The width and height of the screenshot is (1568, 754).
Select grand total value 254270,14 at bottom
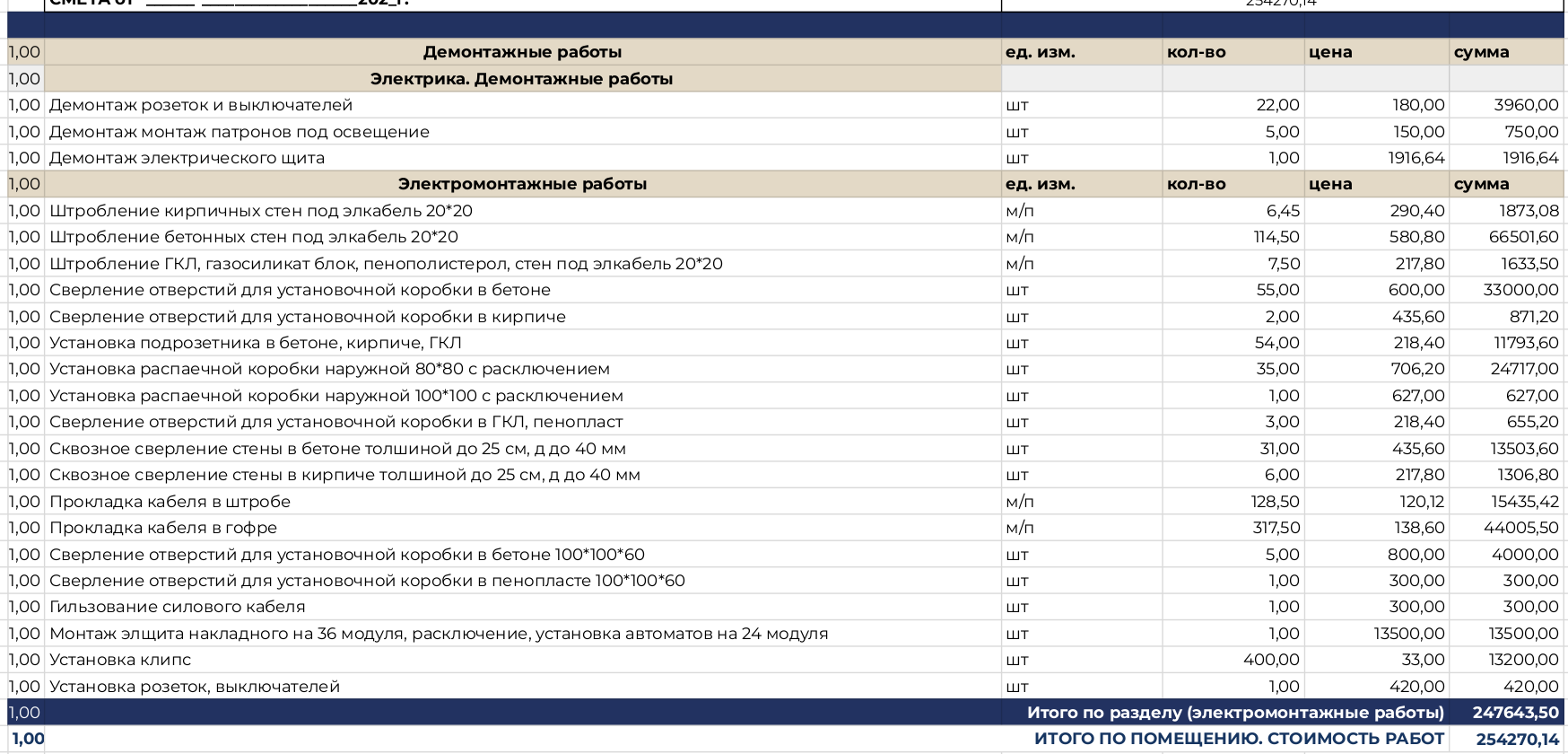(1517, 740)
